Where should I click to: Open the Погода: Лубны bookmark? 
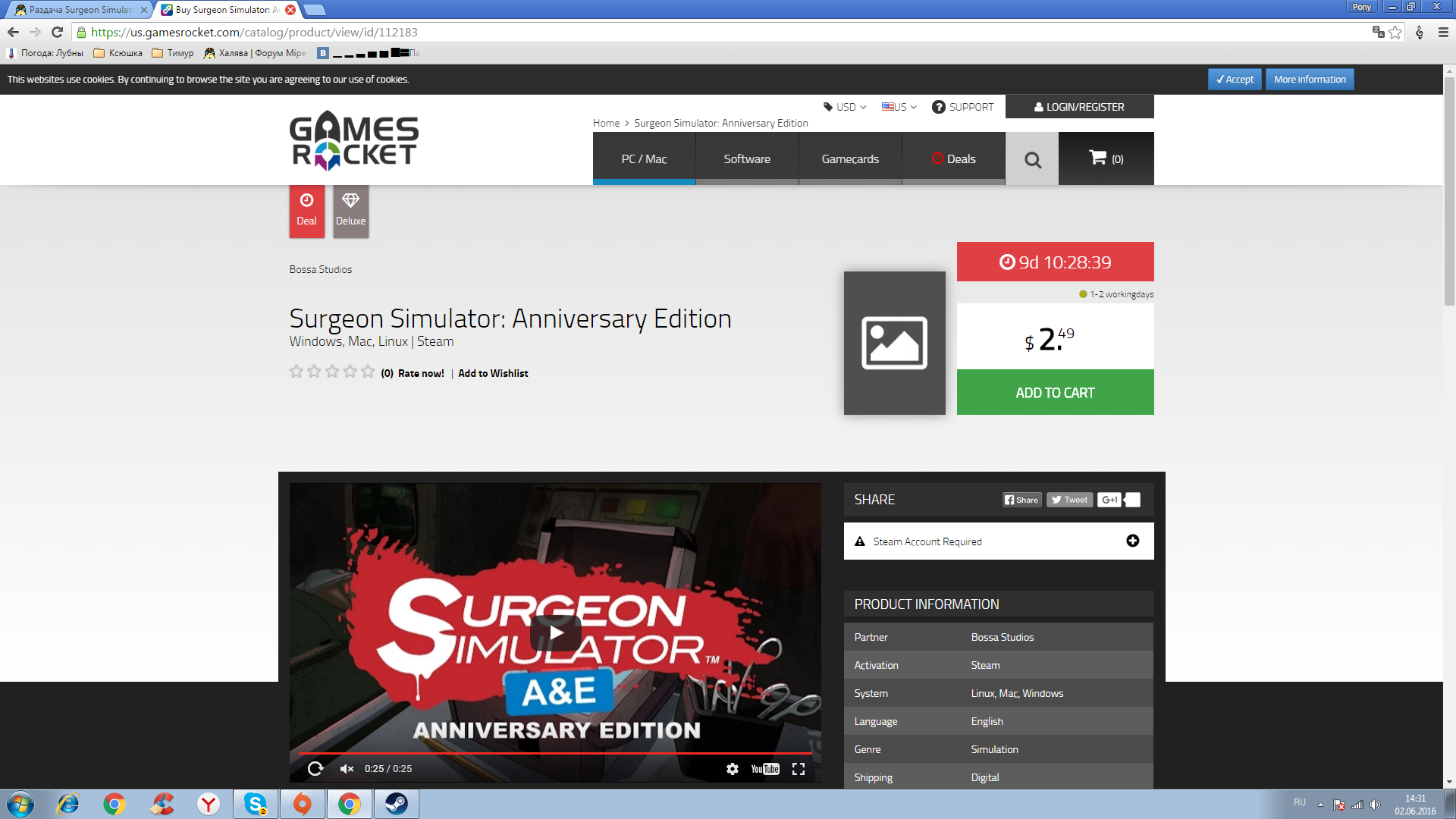(x=45, y=53)
